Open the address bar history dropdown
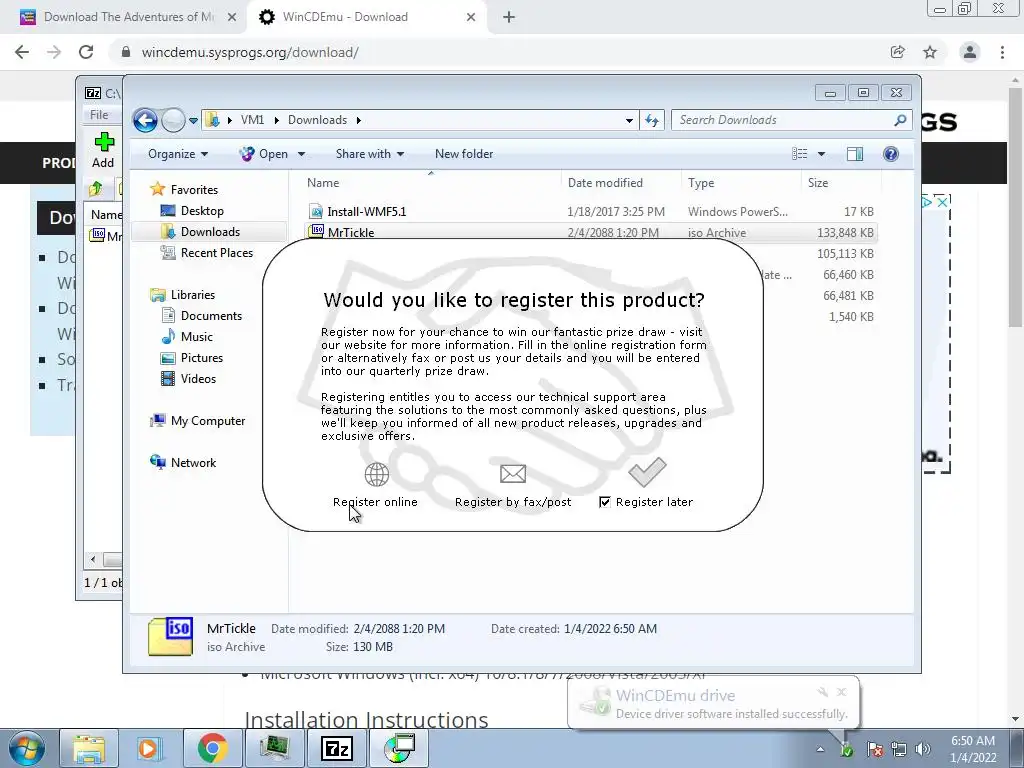The width and height of the screenshot is (1024, 768). (x=629, y=120)
